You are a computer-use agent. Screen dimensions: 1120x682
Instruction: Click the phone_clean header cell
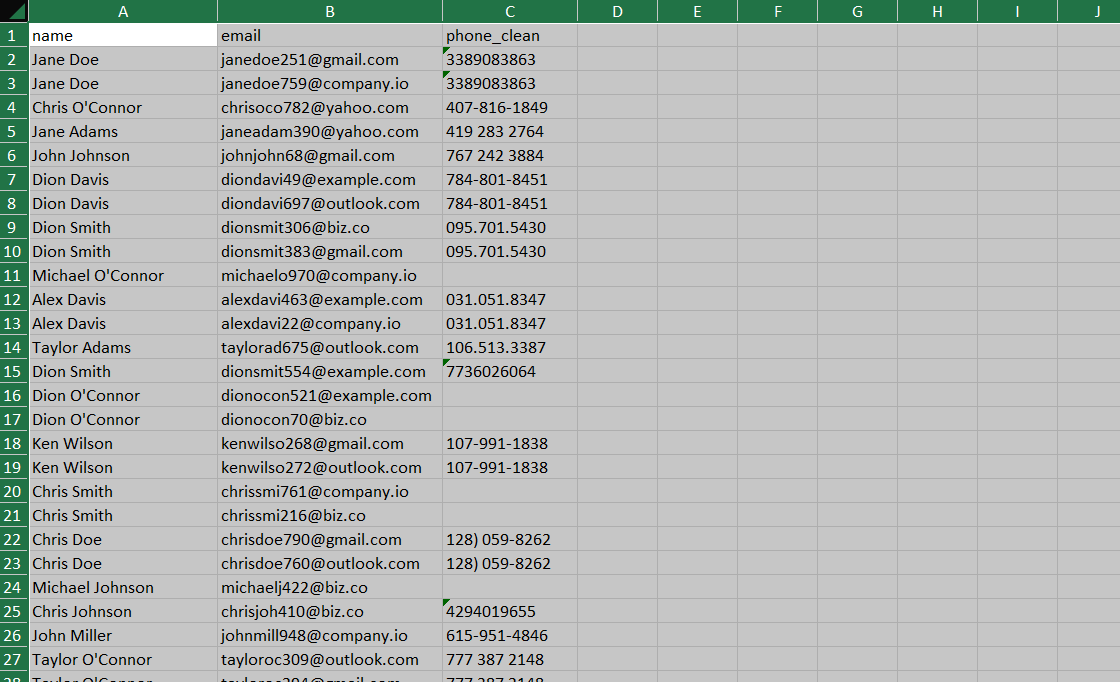pos(509,35)
